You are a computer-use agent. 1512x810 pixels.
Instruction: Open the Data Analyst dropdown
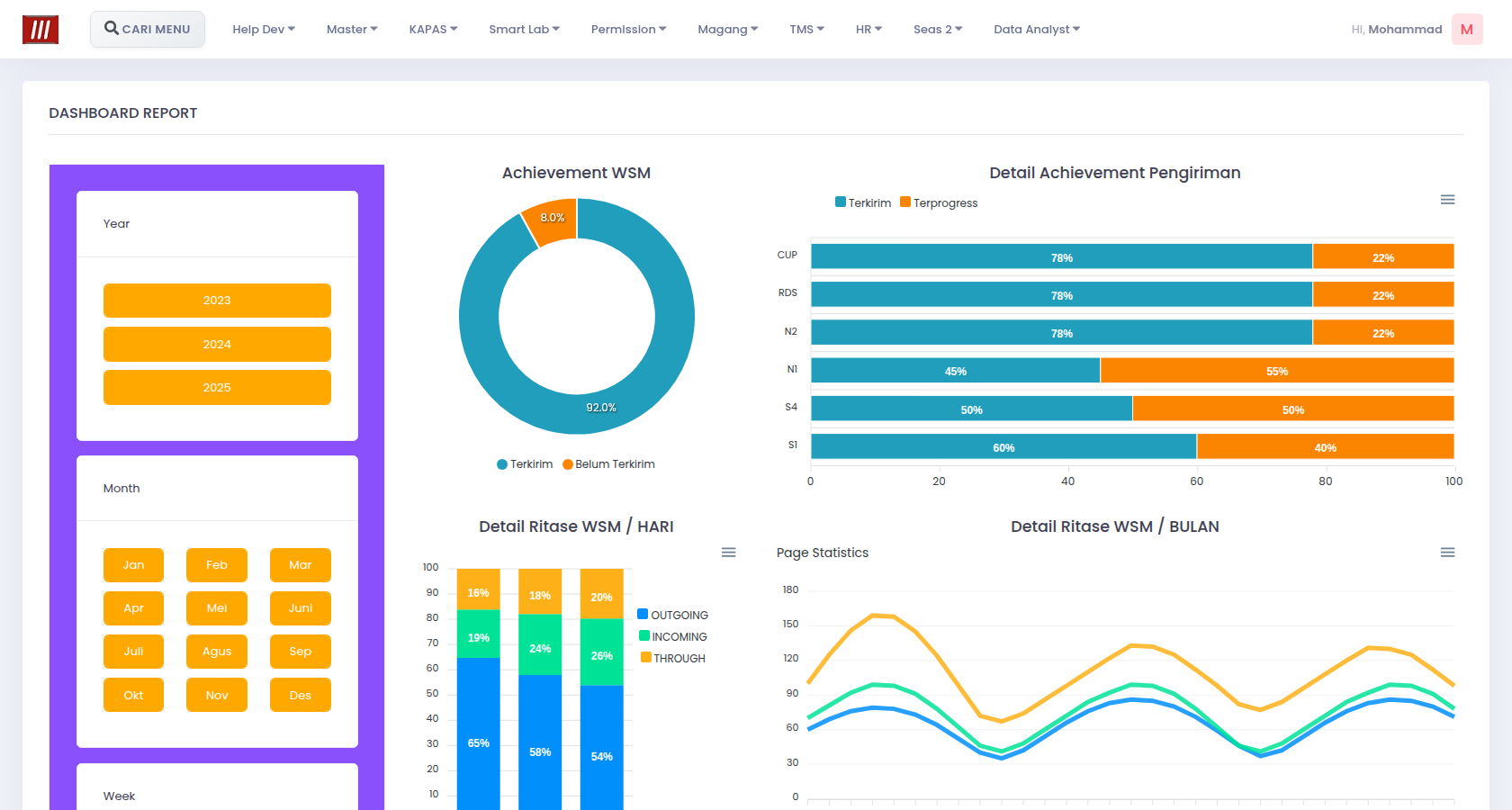1037,30
